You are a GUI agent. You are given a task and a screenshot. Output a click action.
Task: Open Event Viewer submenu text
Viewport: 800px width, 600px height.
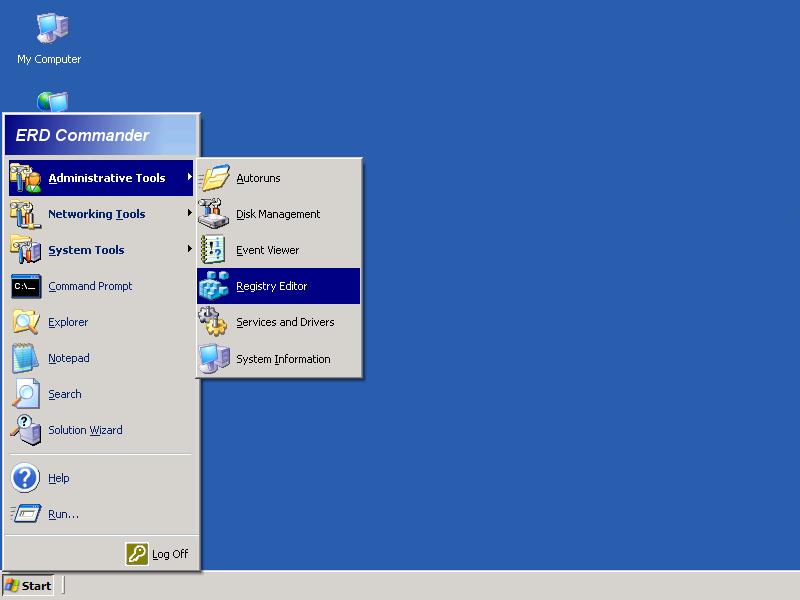click(x=268, y=250)
